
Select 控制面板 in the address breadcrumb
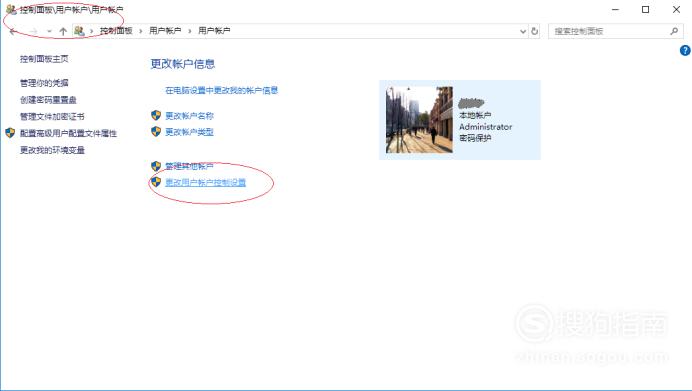click(116, 31)
